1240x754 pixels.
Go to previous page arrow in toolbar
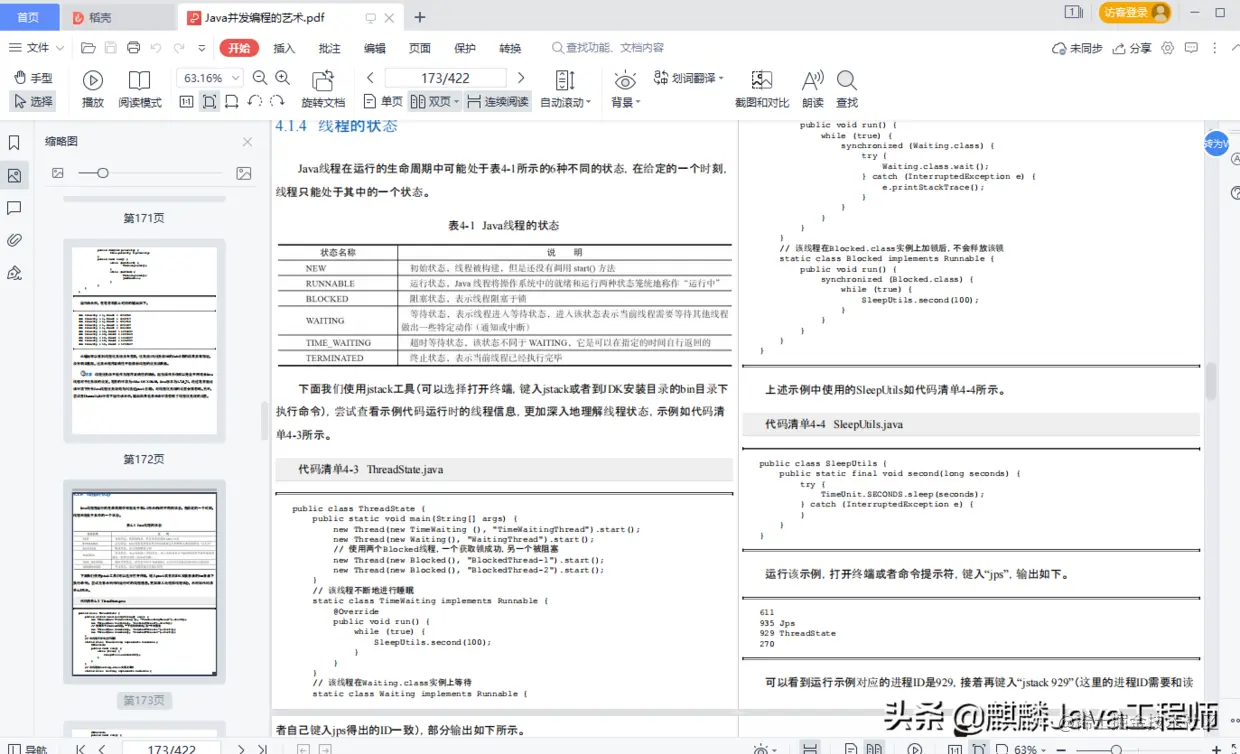370,78
